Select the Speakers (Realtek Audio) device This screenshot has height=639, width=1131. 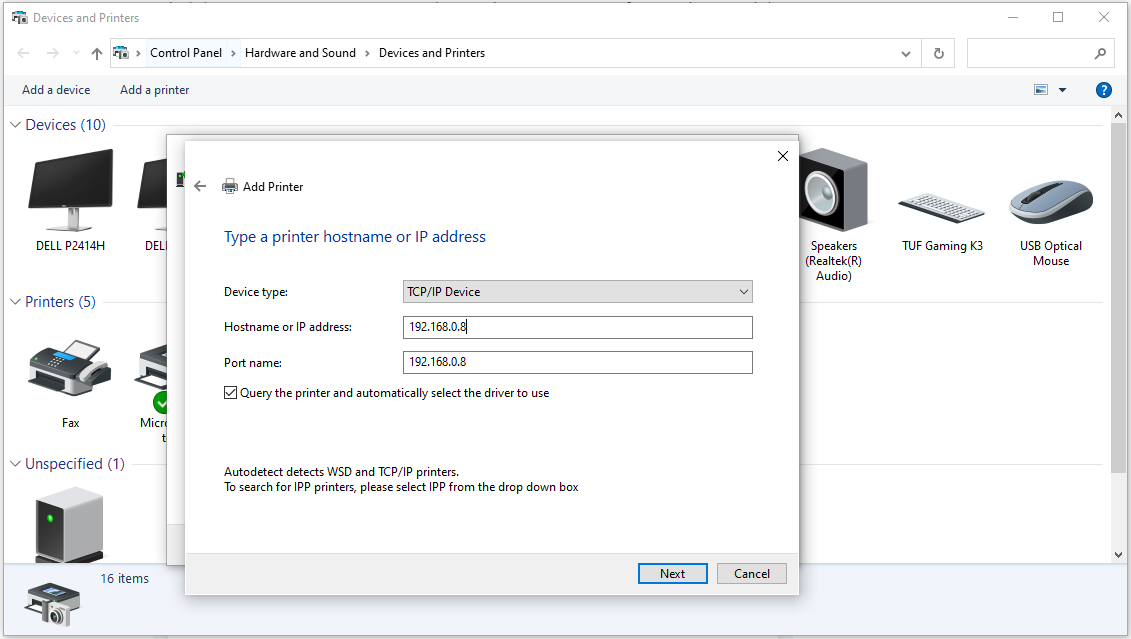tap(833, 192)
